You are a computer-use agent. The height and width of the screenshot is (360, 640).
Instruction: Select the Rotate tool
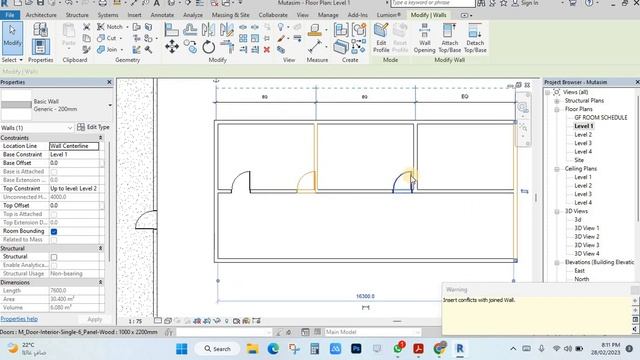tap(208, 47)
